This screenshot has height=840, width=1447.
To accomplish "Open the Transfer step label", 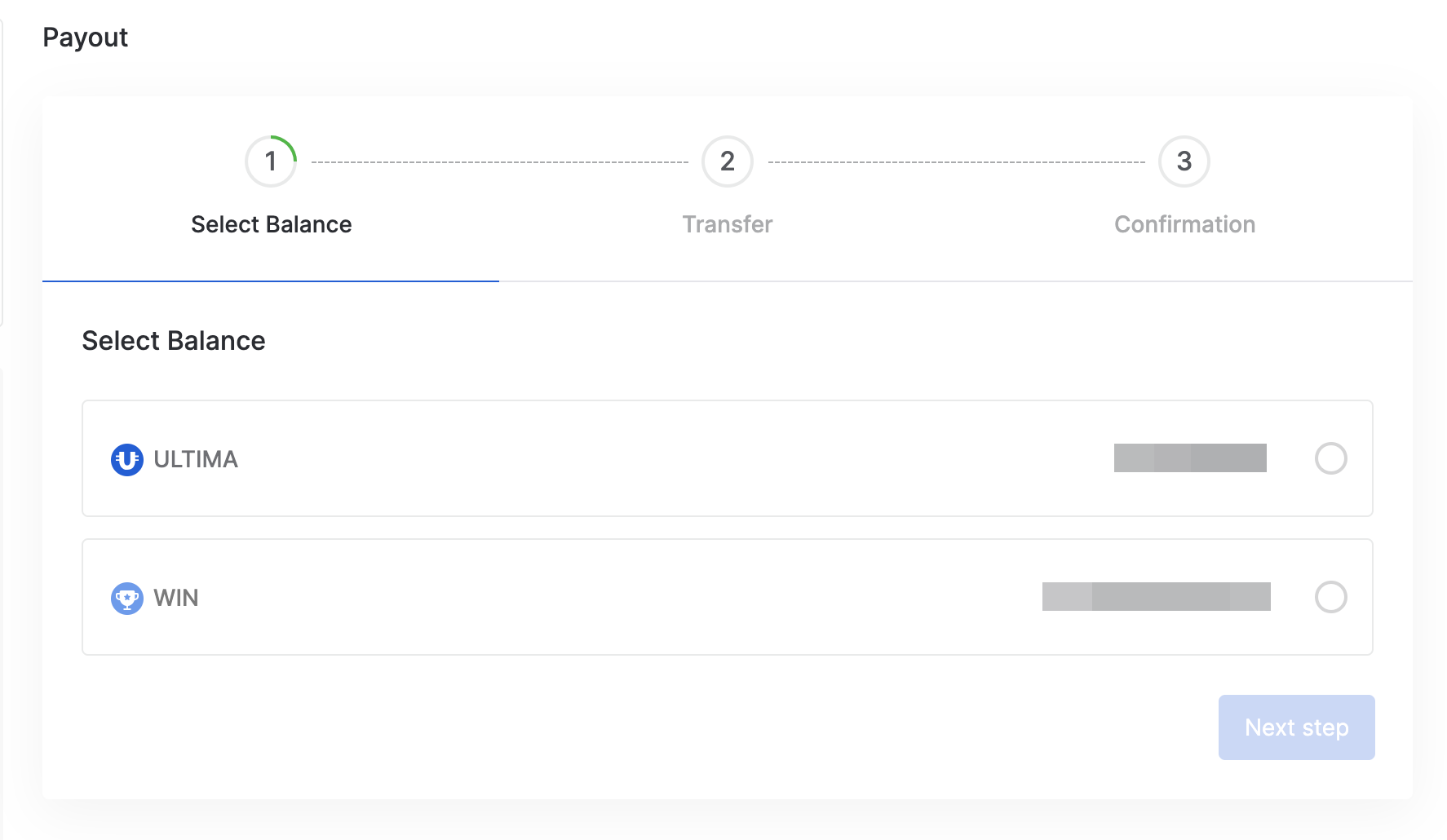I will point(727,224).
